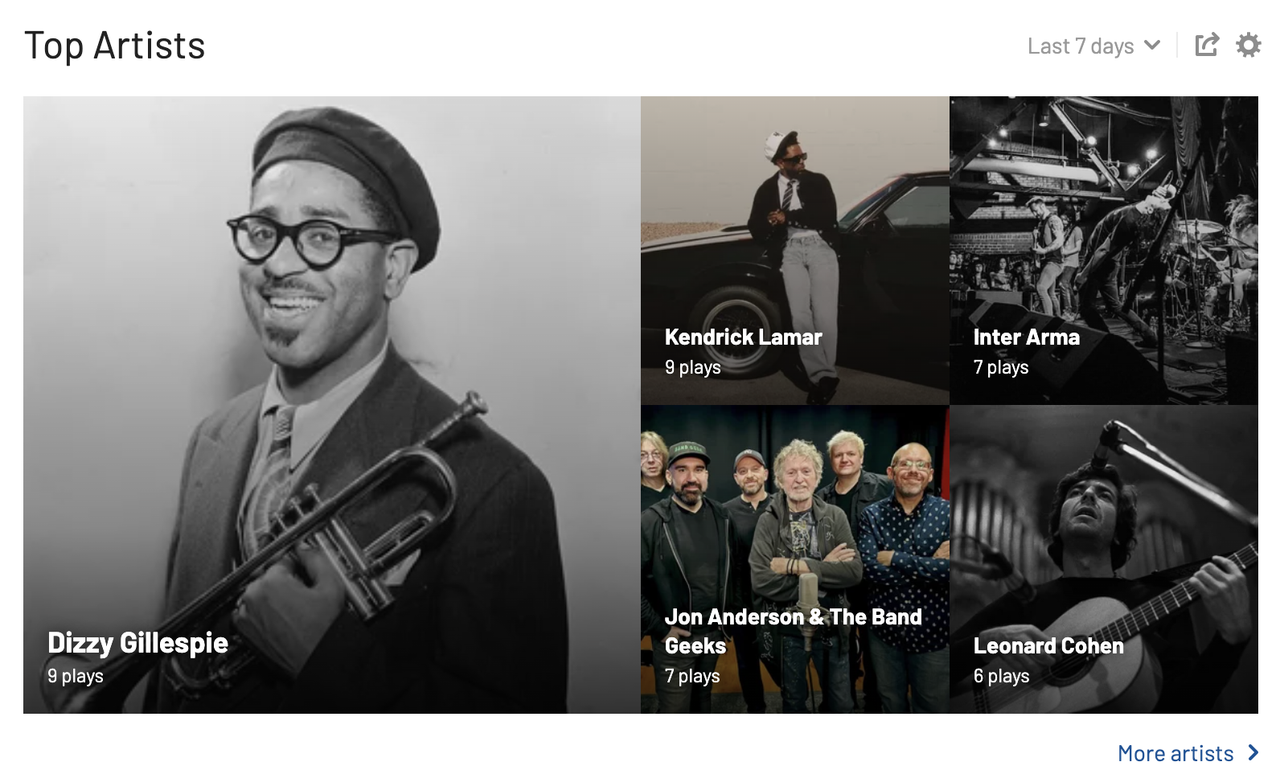Click the 9 plays count under Dizzy Gillespie

[76, 676]
